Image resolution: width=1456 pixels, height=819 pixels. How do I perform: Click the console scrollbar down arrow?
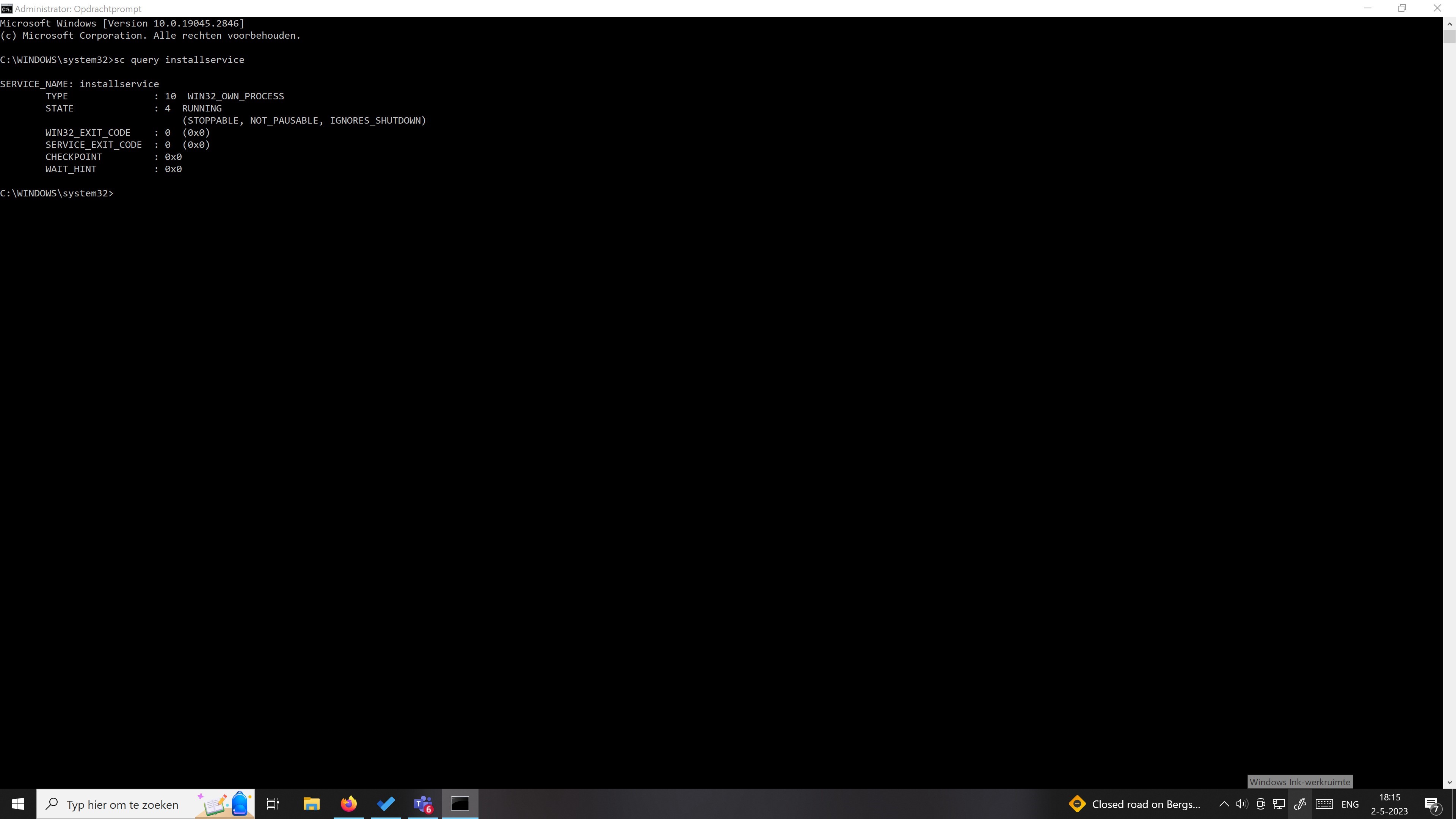tap(1449, 782)
